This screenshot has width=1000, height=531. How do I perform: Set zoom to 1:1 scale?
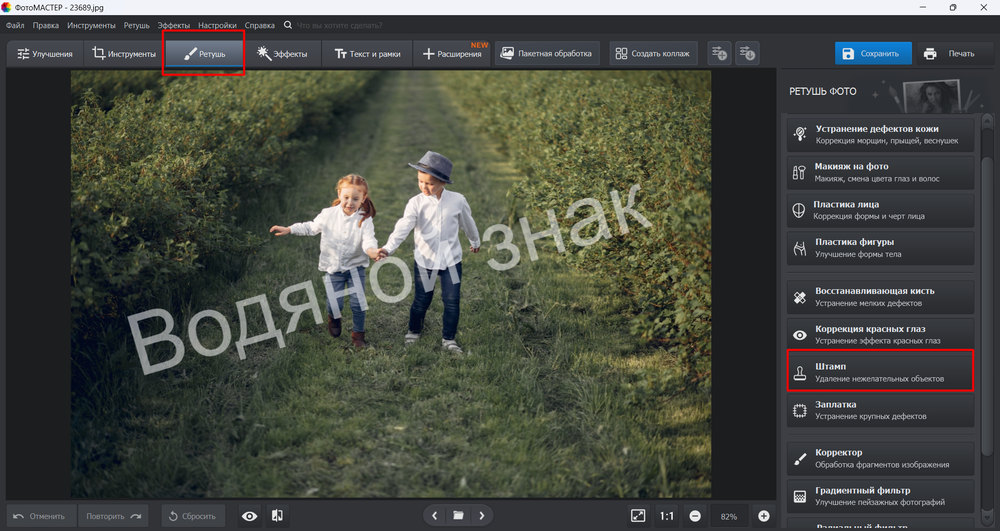[666, 516]
